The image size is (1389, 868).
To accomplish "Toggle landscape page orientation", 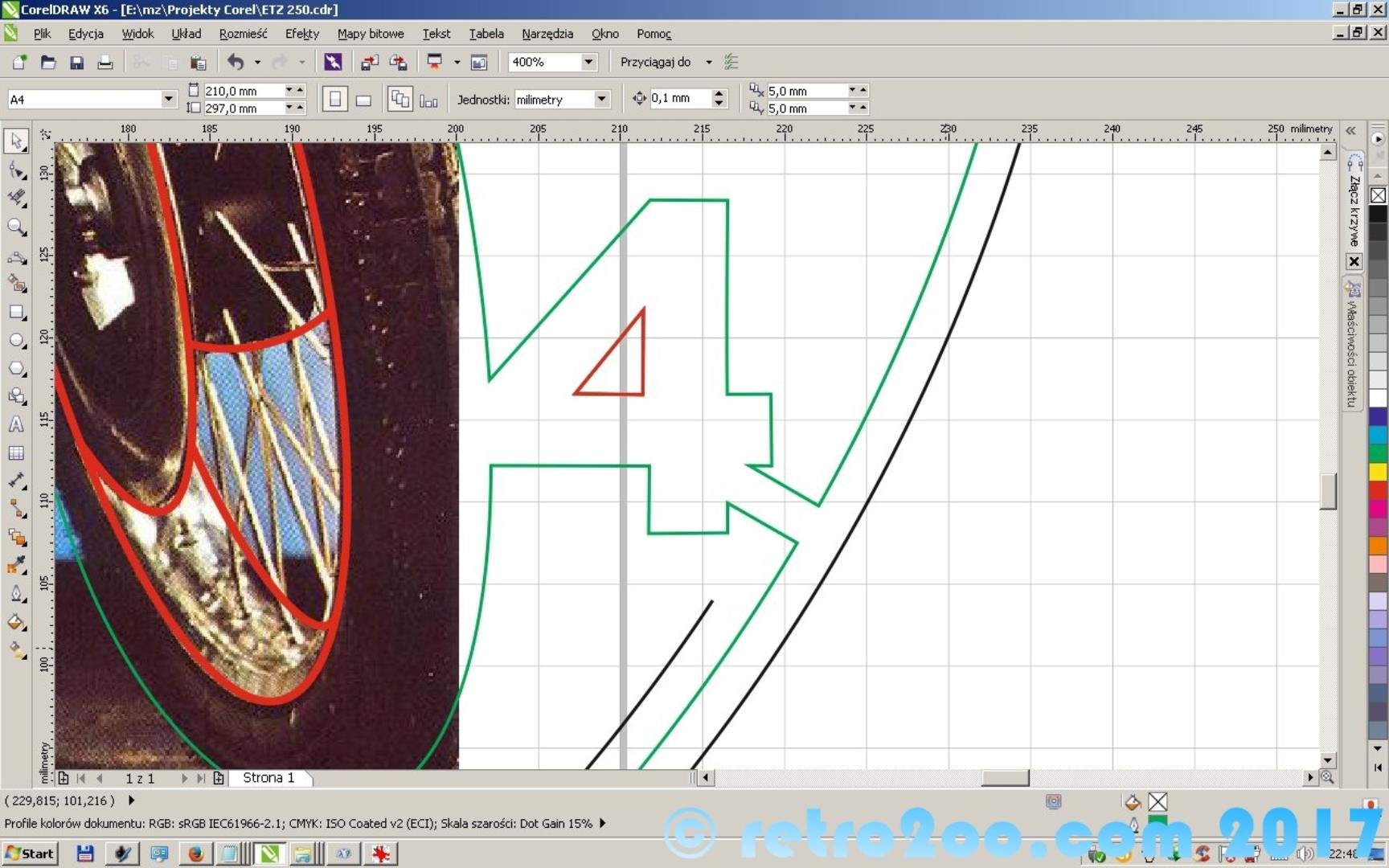I will 363,100.
